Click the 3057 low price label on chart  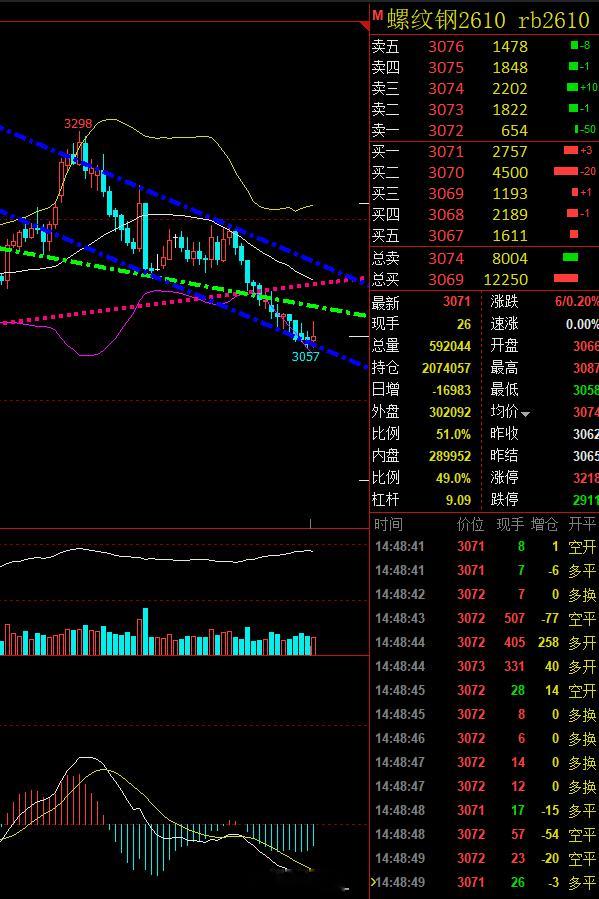306,357
